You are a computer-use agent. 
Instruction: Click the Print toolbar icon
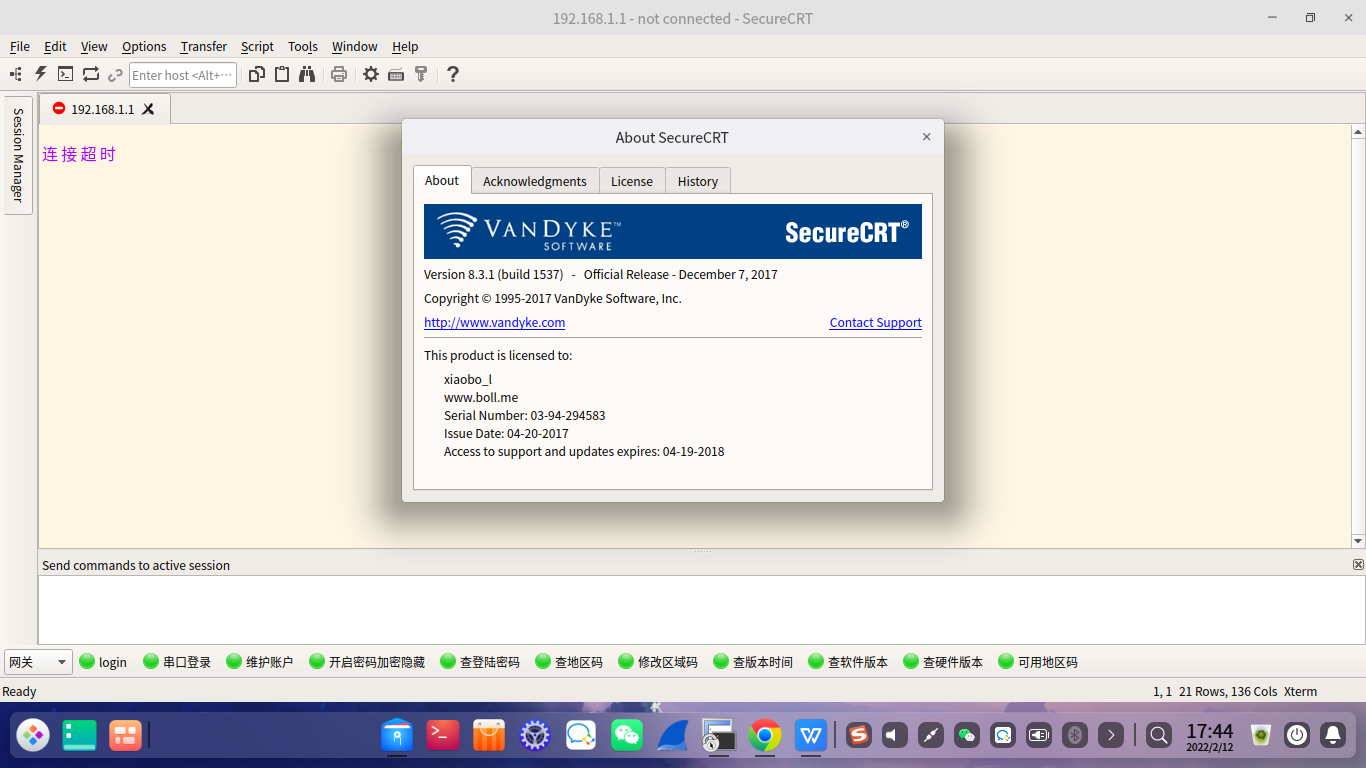[339, 74]
